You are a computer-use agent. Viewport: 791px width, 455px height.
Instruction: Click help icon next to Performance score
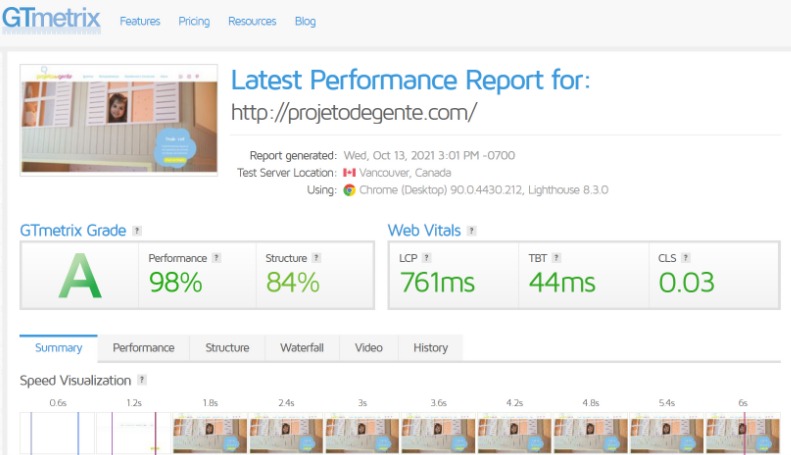[216, 258]
